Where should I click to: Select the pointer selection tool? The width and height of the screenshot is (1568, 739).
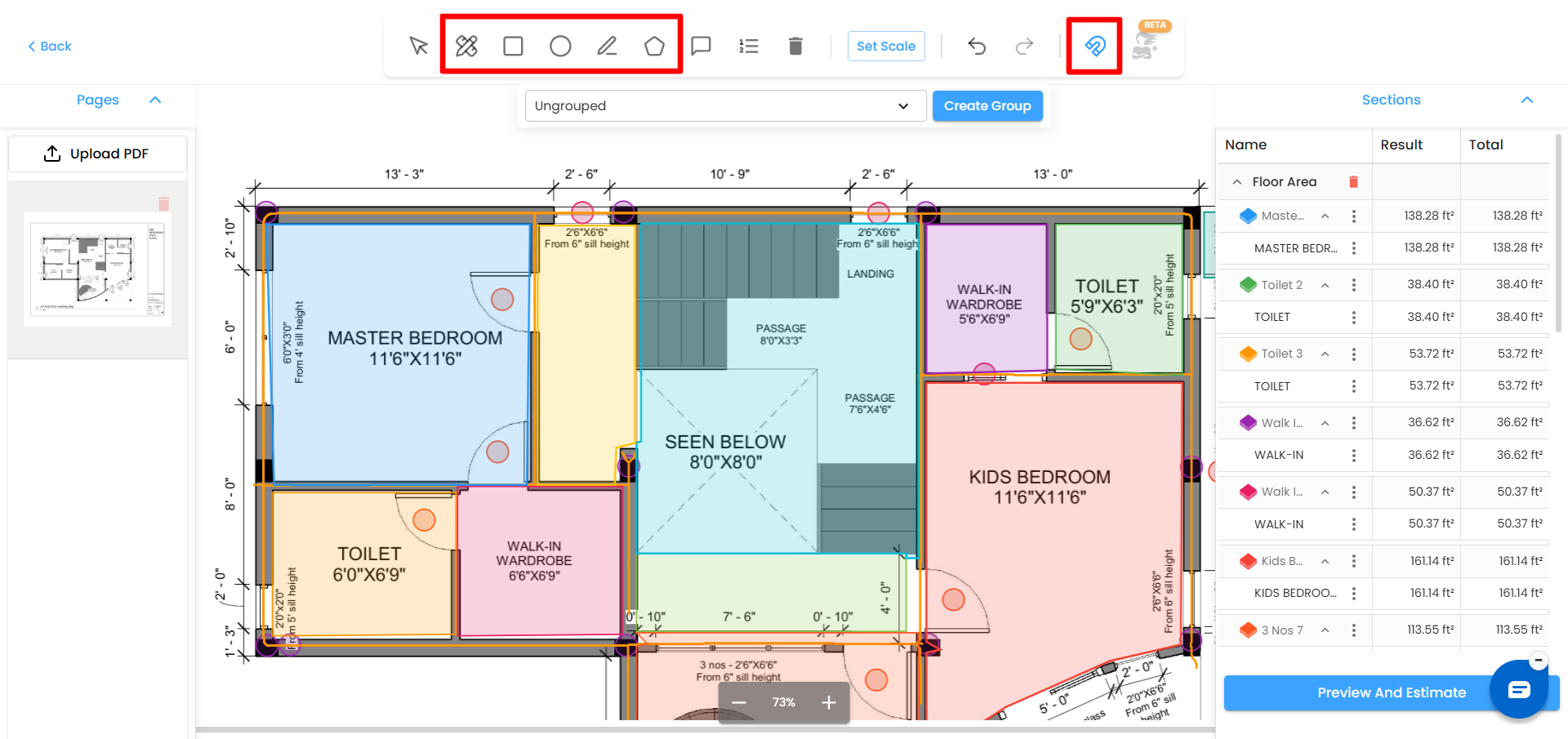tap(419, 46)
